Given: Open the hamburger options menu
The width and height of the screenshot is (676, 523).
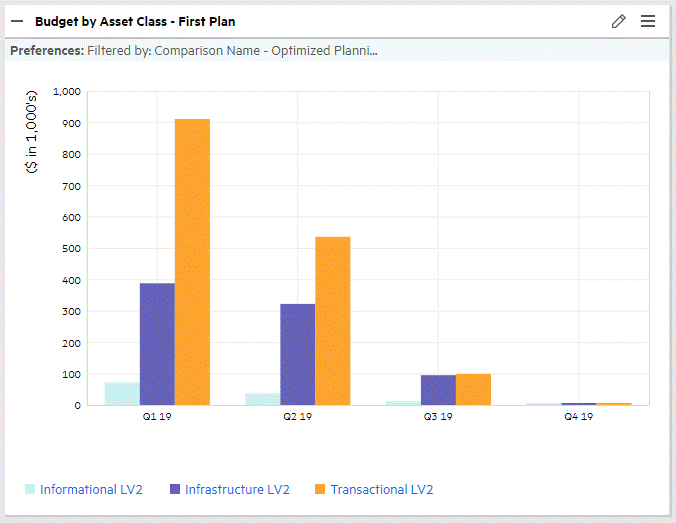Looking at the screenshot, I should pyautogui.click(x=647, y=21).
